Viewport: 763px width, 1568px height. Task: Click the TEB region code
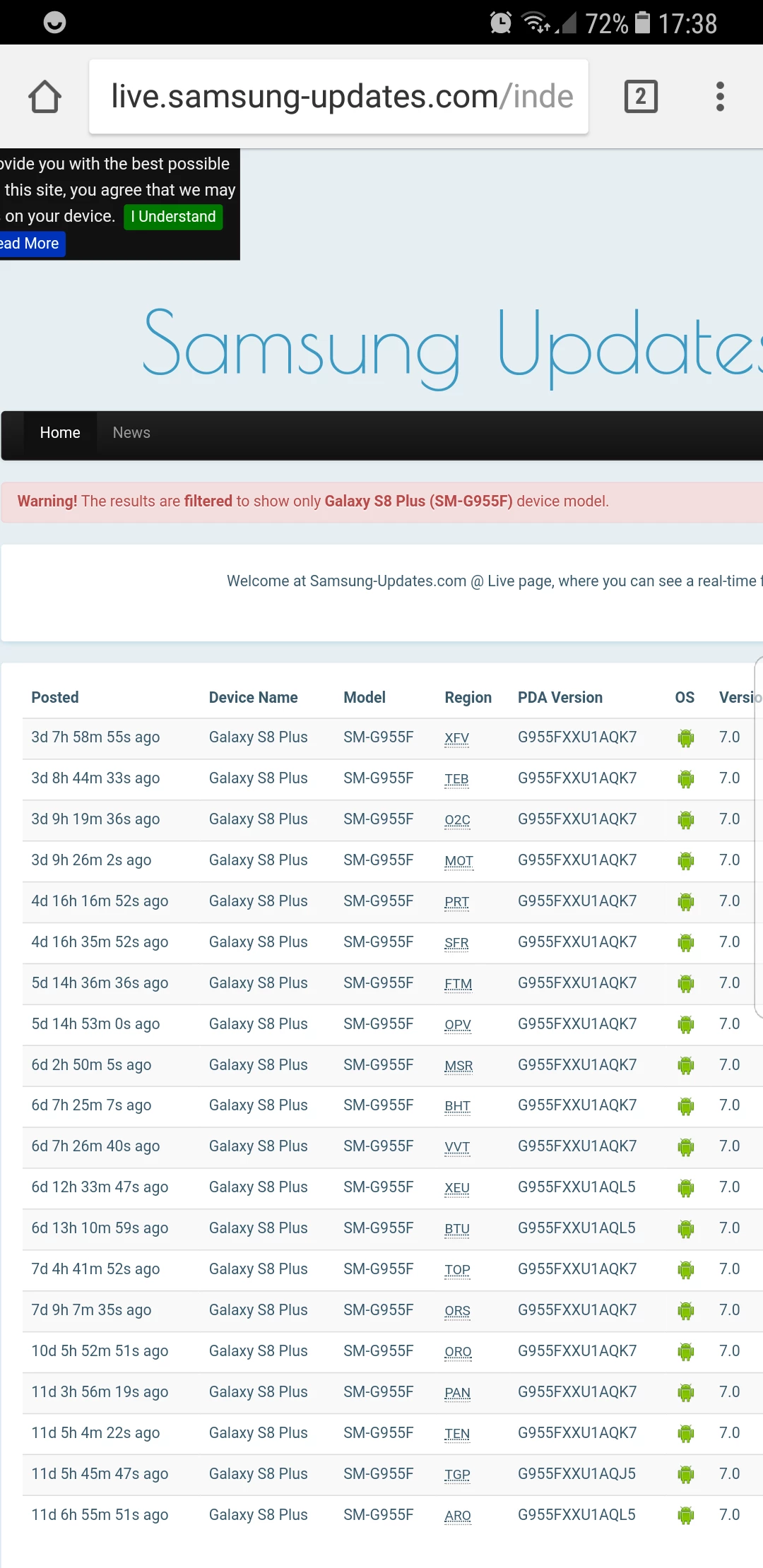click(x=456, y=779)
